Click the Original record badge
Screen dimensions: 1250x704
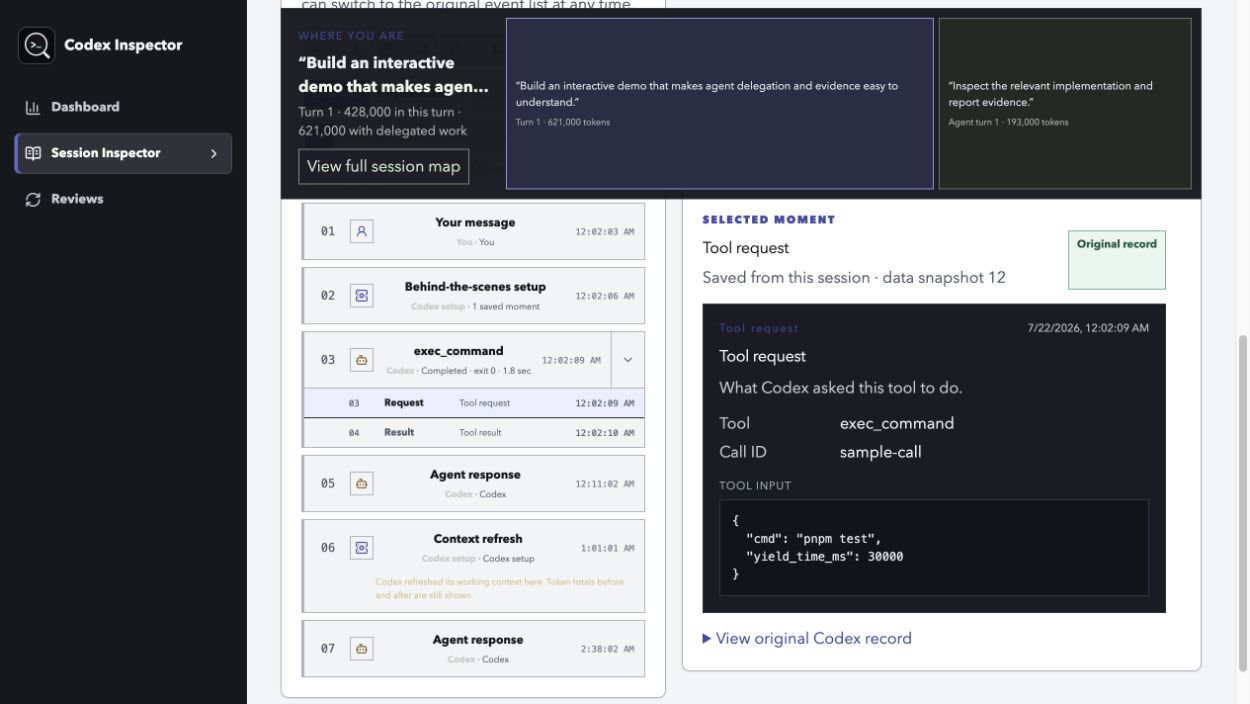1117,260
